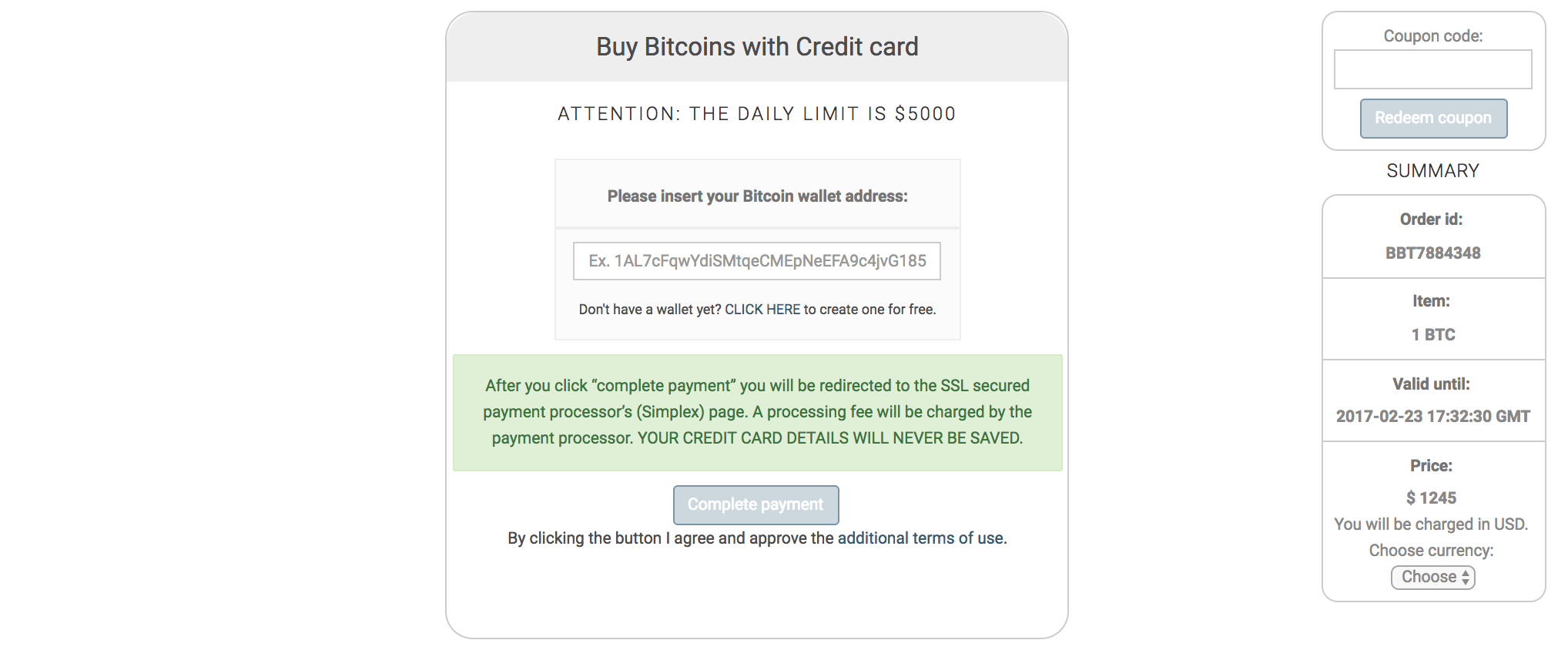The image size is (1568, 650).
Task: Click the daily limit attention notice
Action: (757, 114)
